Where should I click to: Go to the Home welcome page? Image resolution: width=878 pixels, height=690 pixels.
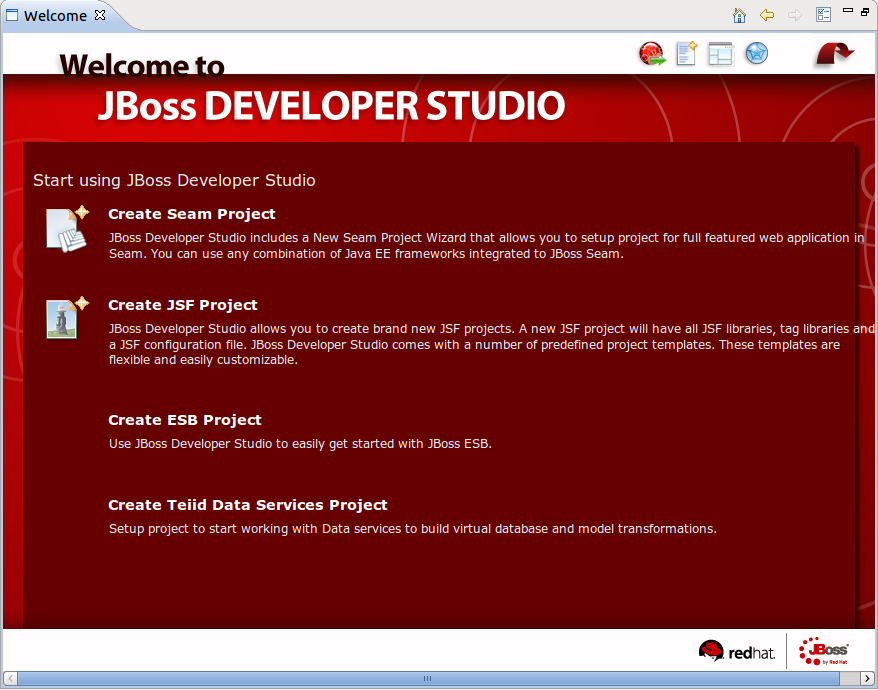[x=739, y=15]
